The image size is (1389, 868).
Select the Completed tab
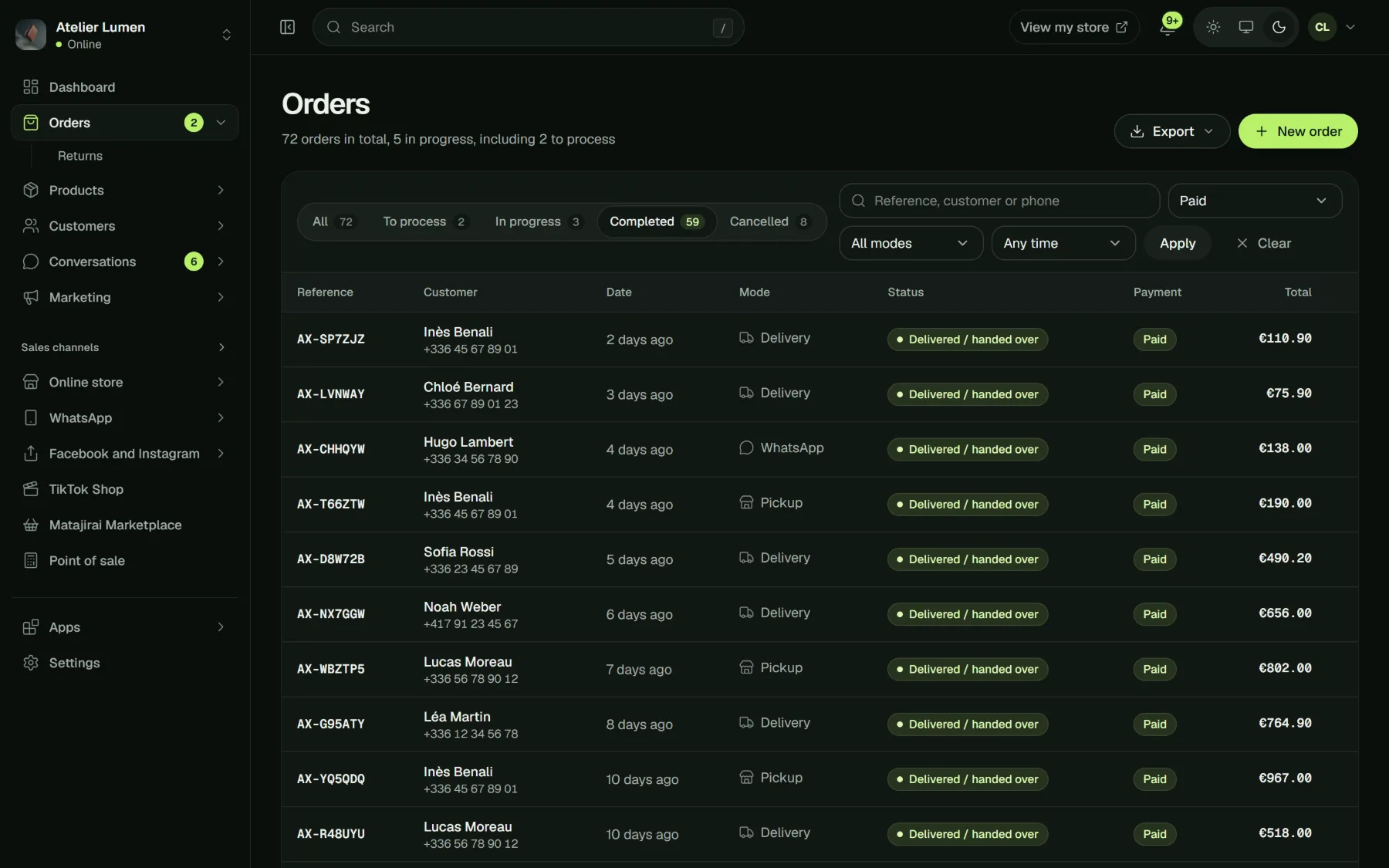point(657,221)
